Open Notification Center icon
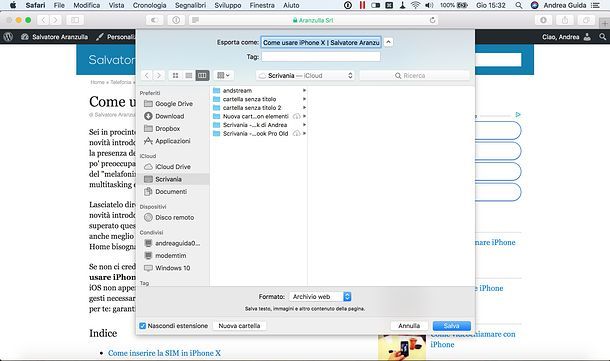Image resolution: width=610 pixels, height=361 pixels. click(595, 5)
